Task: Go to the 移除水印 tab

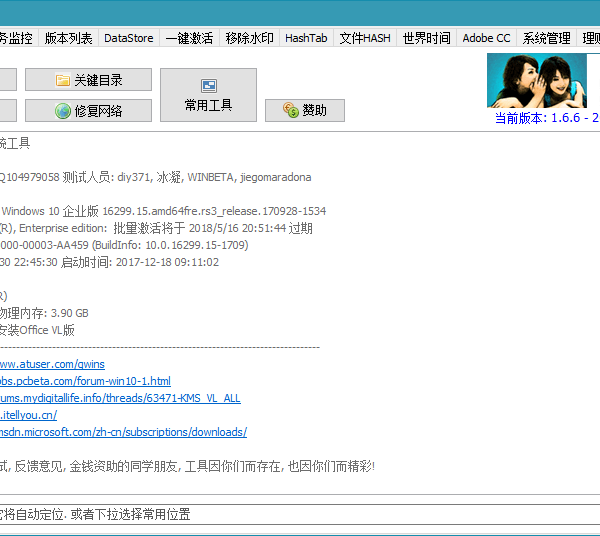Action: (249, 38)
